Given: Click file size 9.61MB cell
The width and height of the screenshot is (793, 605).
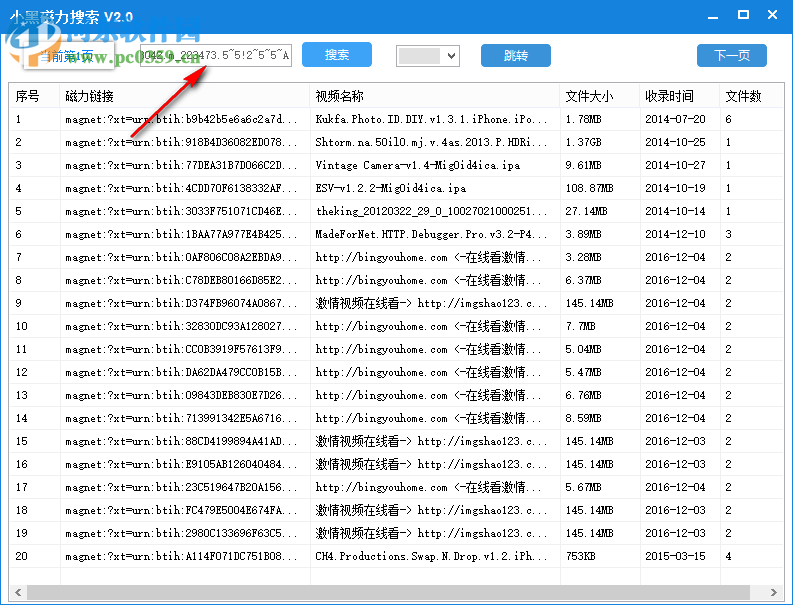Looking at the screenshot, I should click(x=583, y=165).
